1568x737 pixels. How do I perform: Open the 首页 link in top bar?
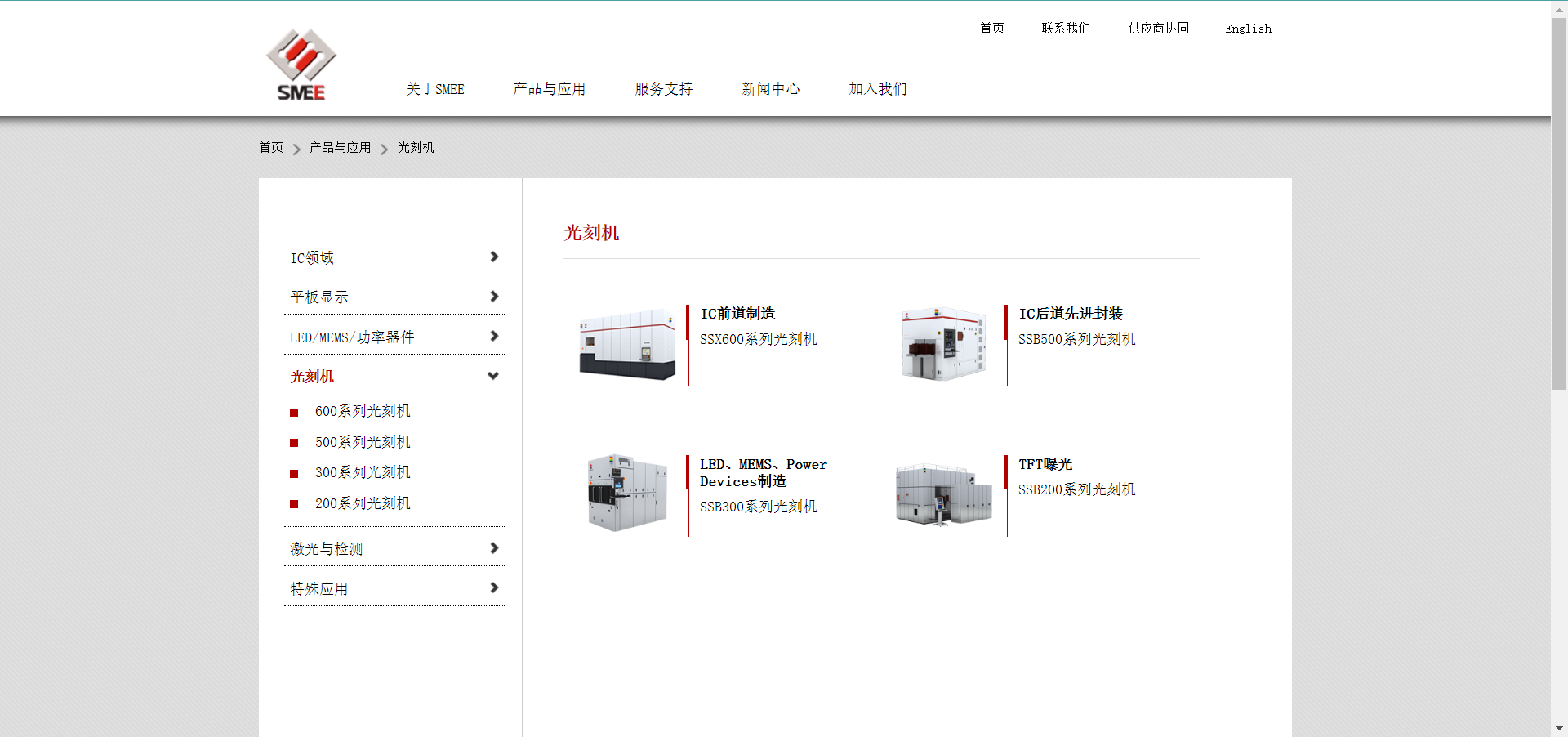(992, 29)
